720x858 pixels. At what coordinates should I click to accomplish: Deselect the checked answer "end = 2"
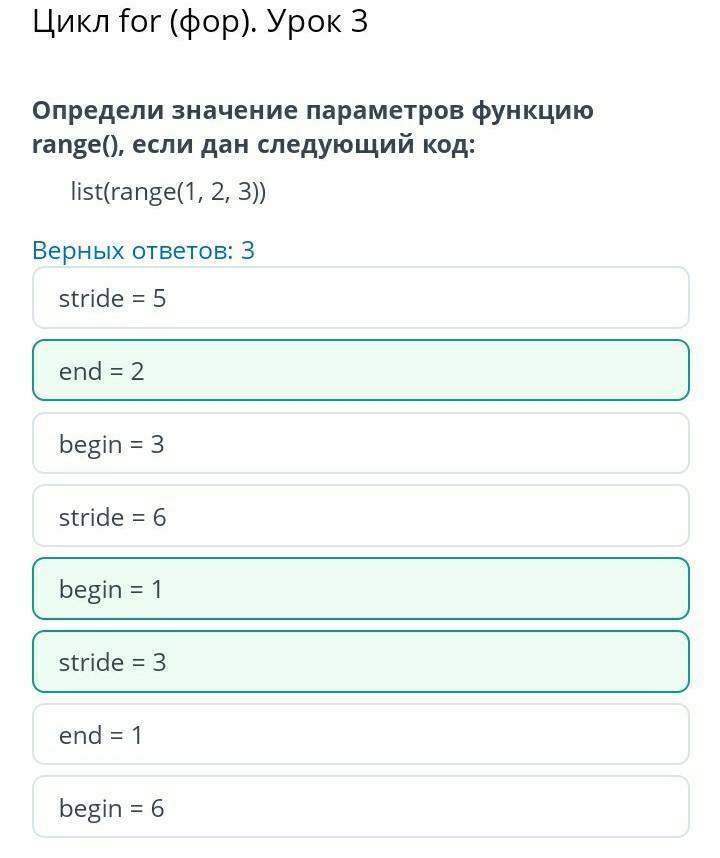click(360, 371)
